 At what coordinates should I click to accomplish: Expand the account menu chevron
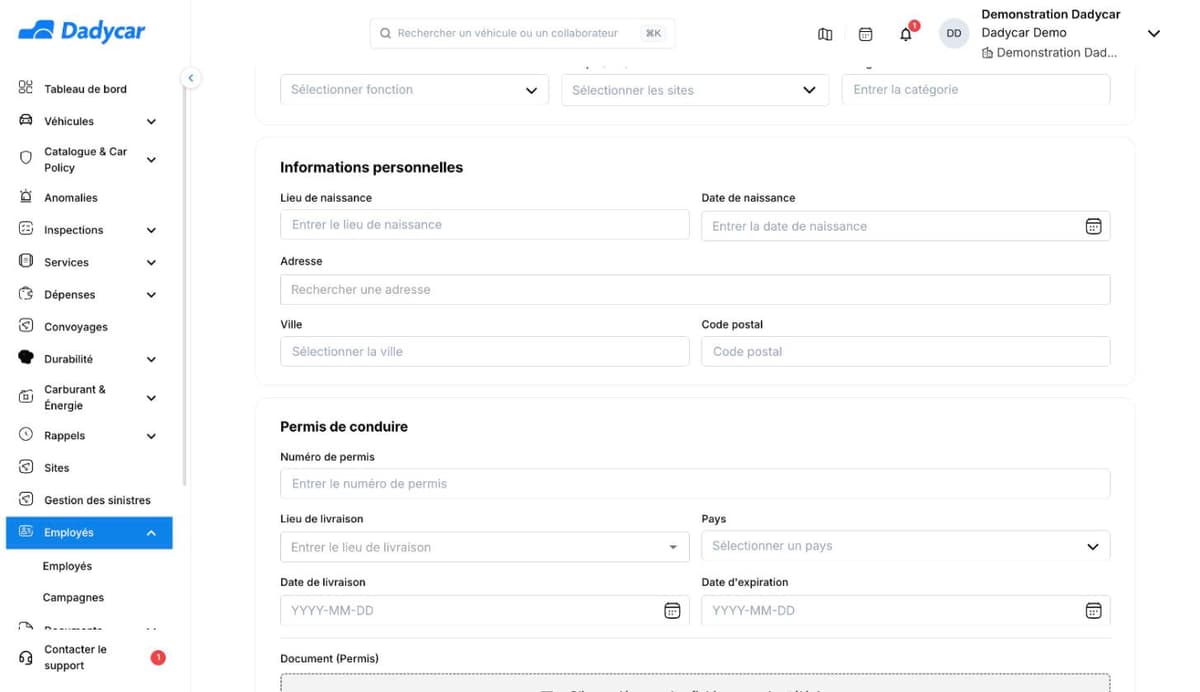click(1153, 34)
